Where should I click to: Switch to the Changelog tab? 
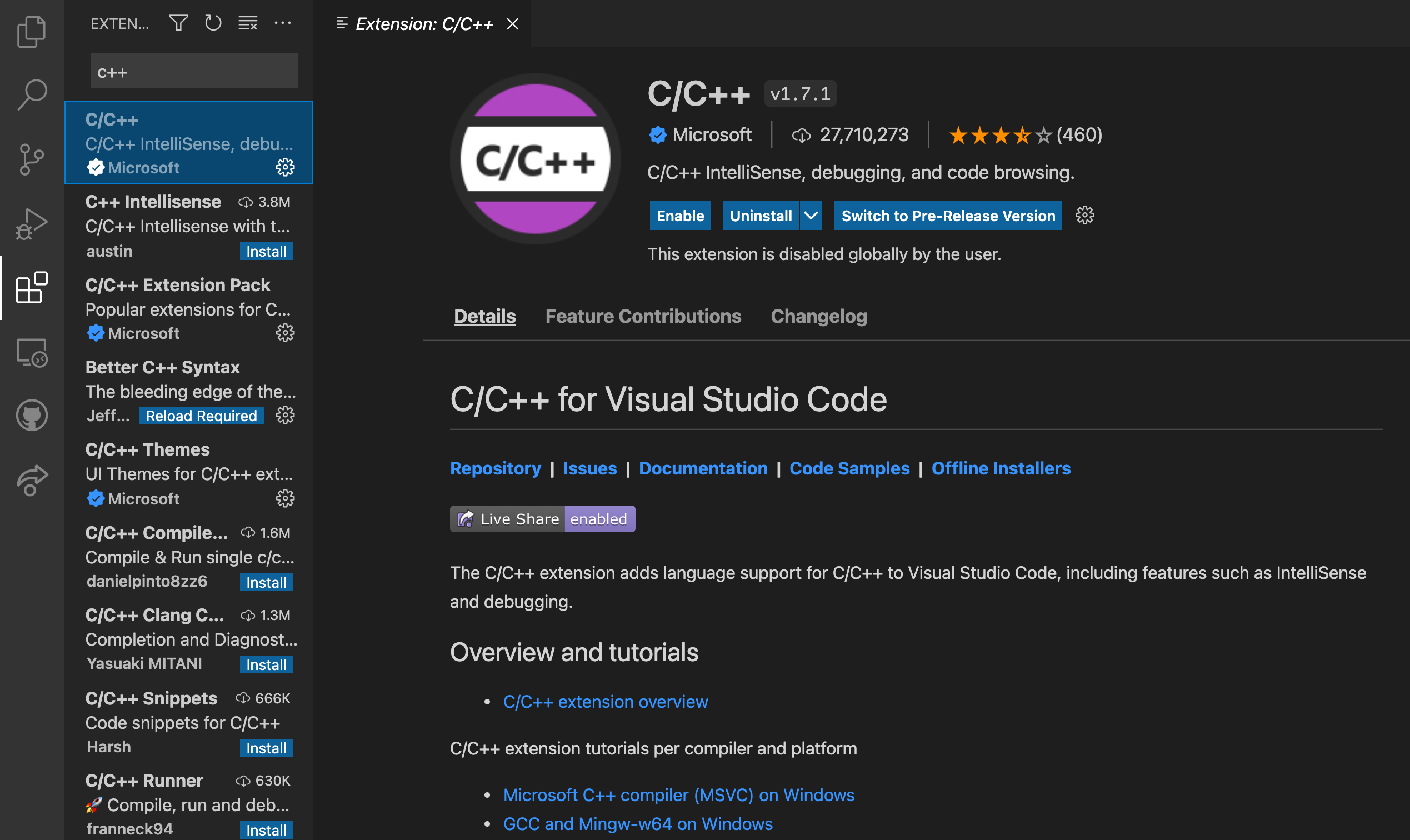coord(818,316)
